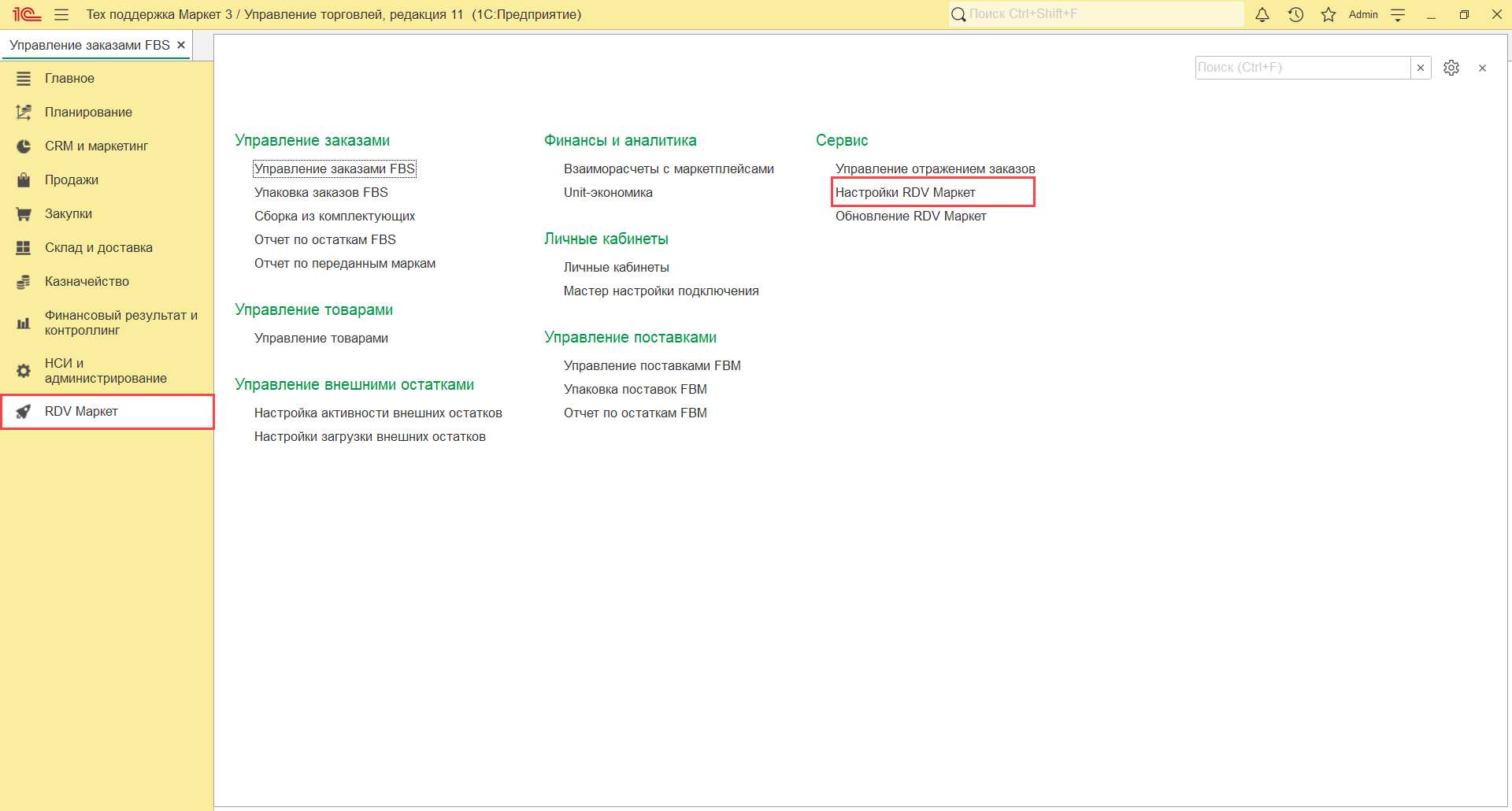1512x811 pixels.
Task: Open the notifications bell icon
Action: [x=1262, y=15]
